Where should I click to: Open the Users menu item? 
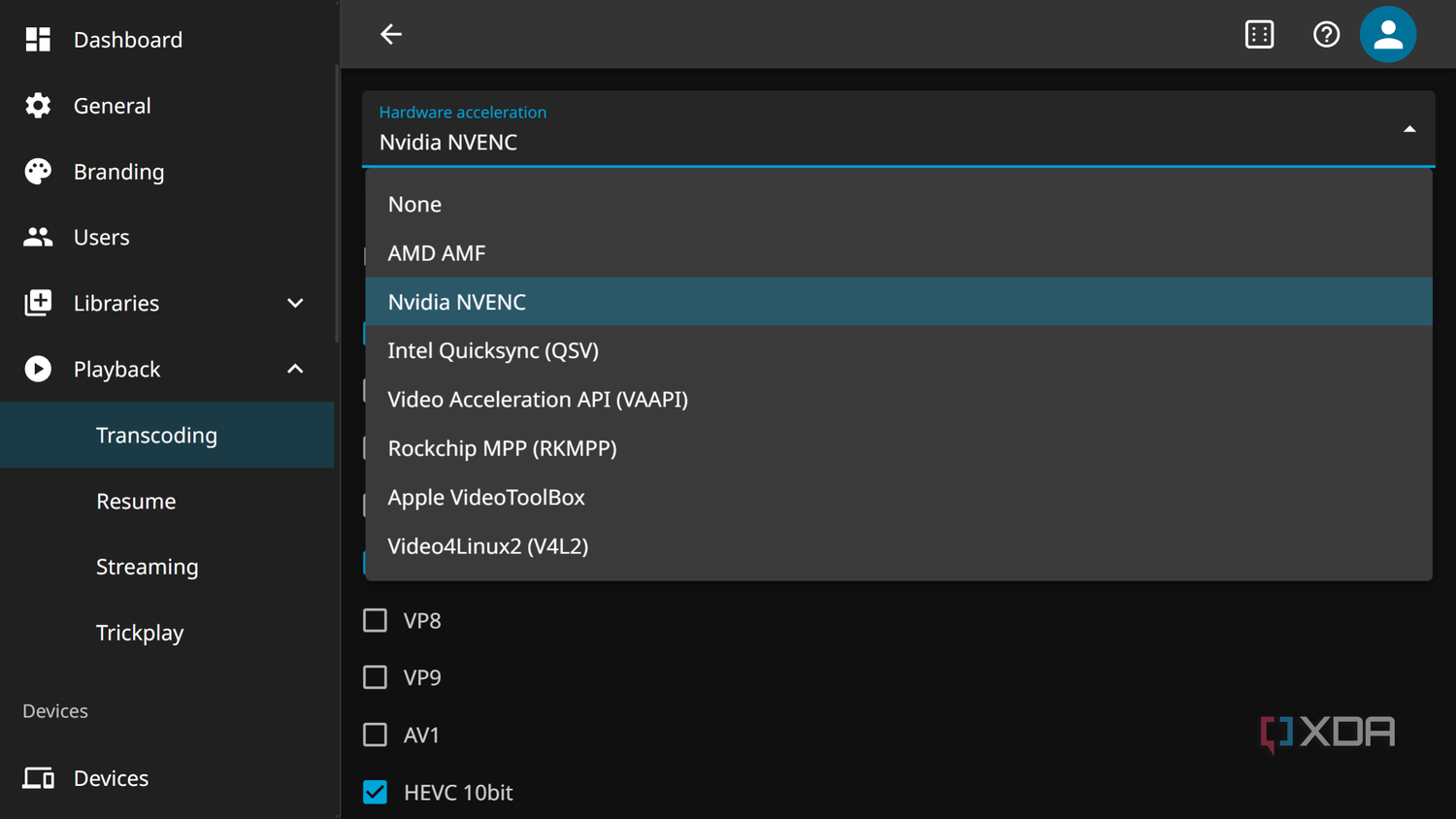[x=167, y=237]
